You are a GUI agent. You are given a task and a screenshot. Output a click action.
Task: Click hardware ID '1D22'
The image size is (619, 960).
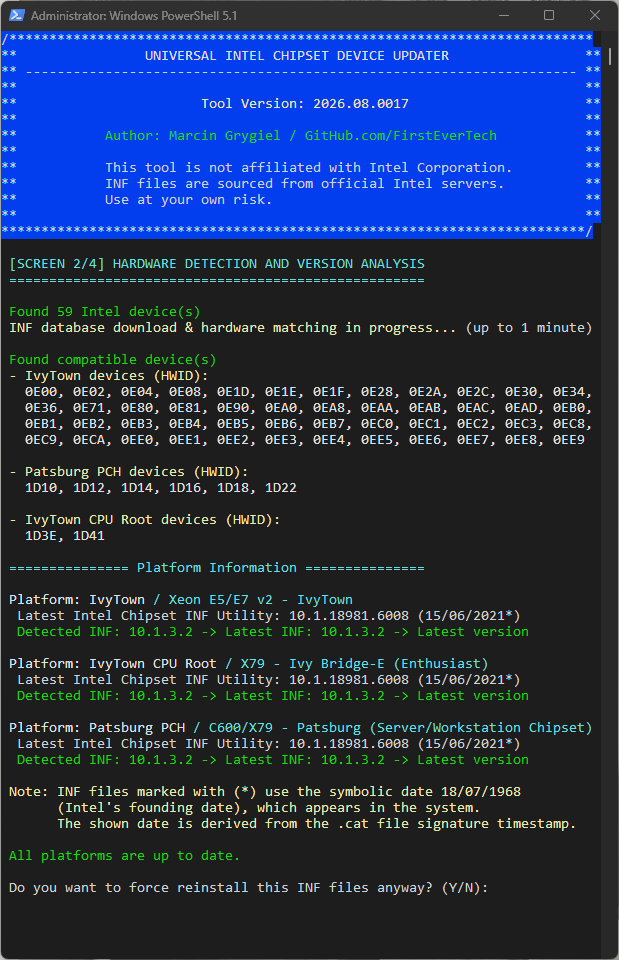(281, 488)
